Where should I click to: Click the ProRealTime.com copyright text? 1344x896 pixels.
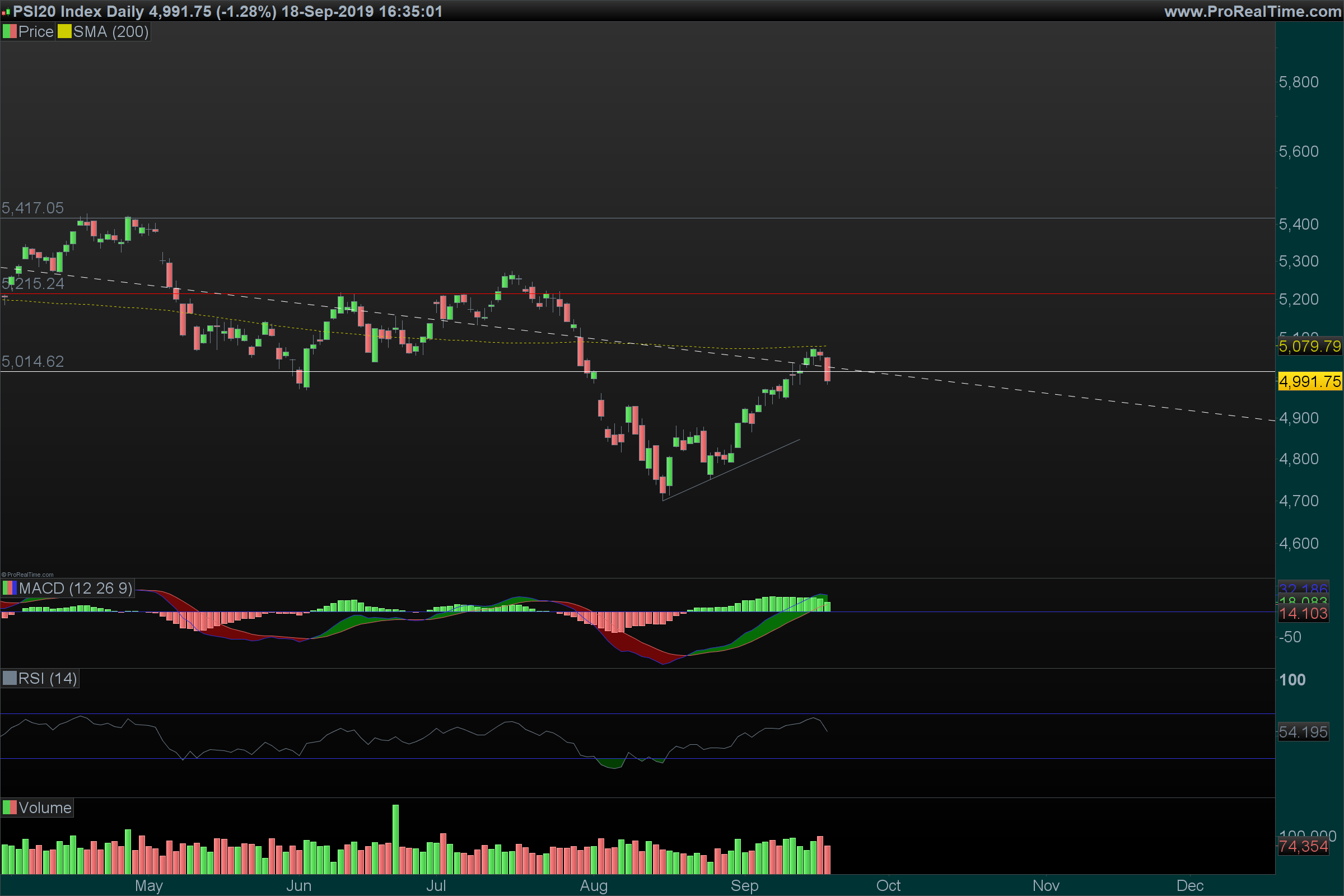28,575
